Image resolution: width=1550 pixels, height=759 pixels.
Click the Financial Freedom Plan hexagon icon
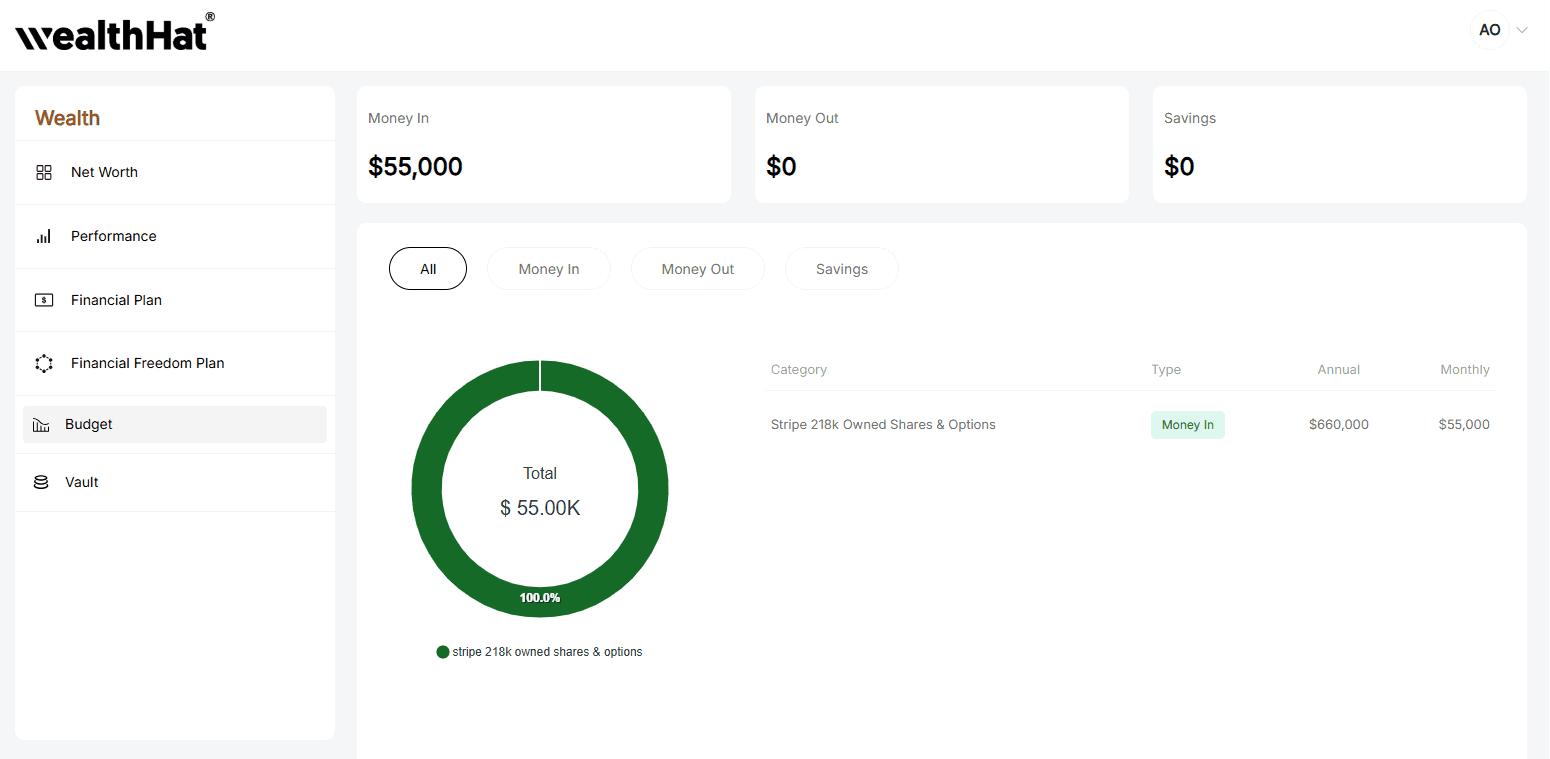(x=44, y=363)
